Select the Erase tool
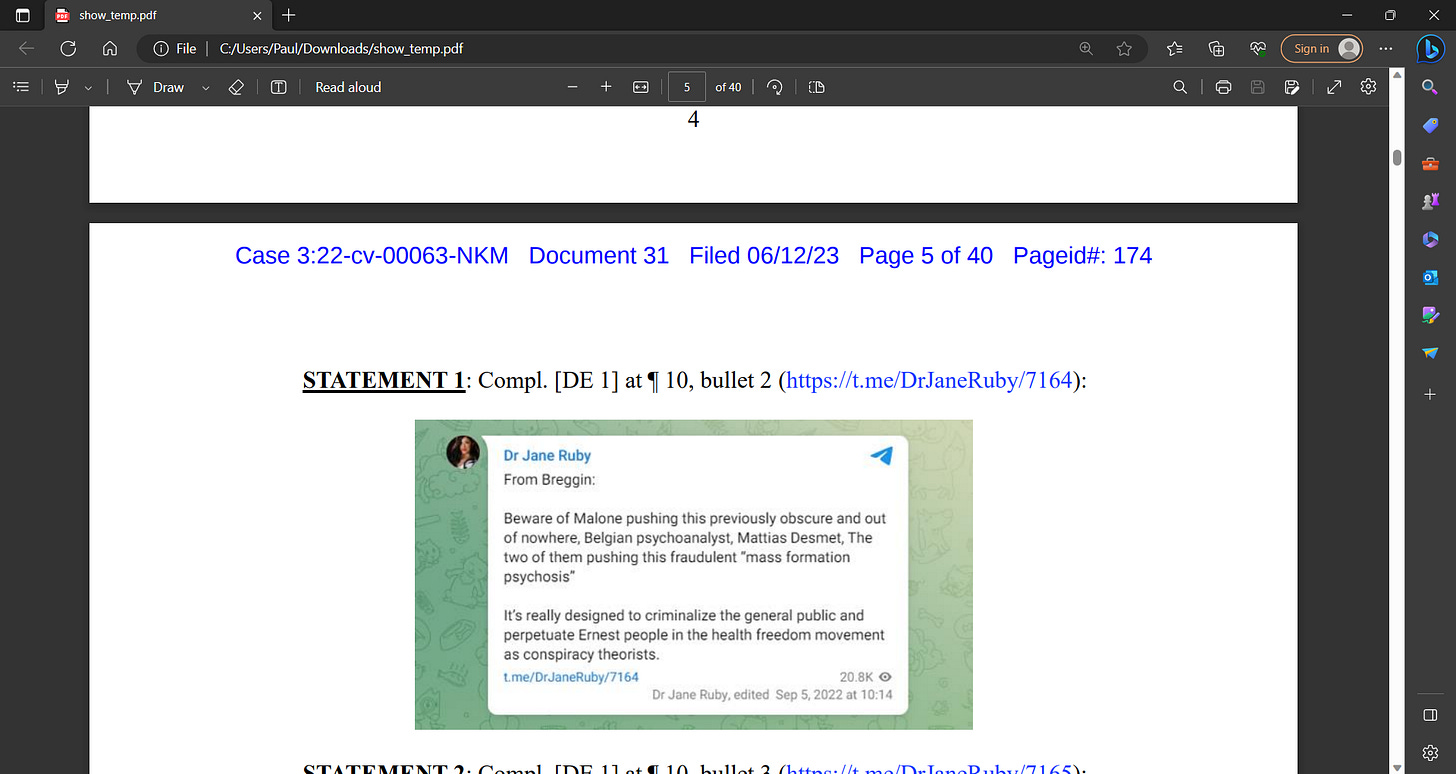1456x774 pixels. tap(236, 87)
